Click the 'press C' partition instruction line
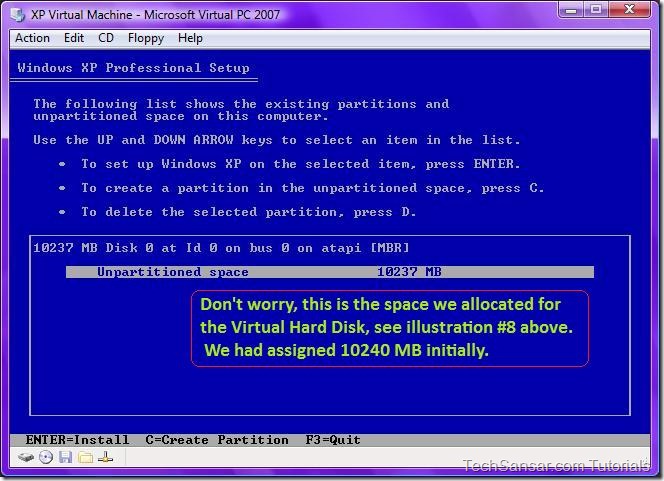 coord(313,188)
